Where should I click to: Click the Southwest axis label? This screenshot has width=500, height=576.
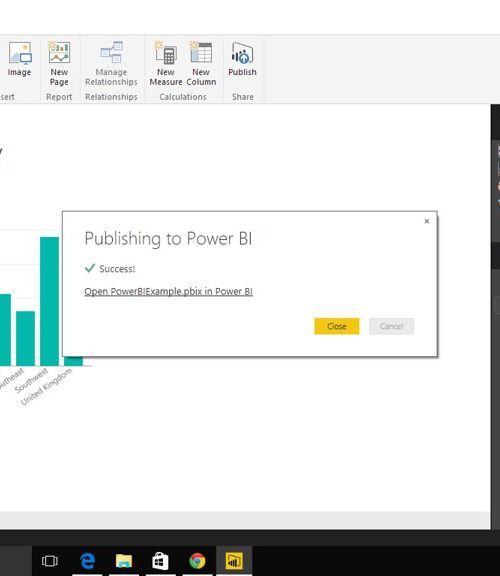[x=31, y=380]
